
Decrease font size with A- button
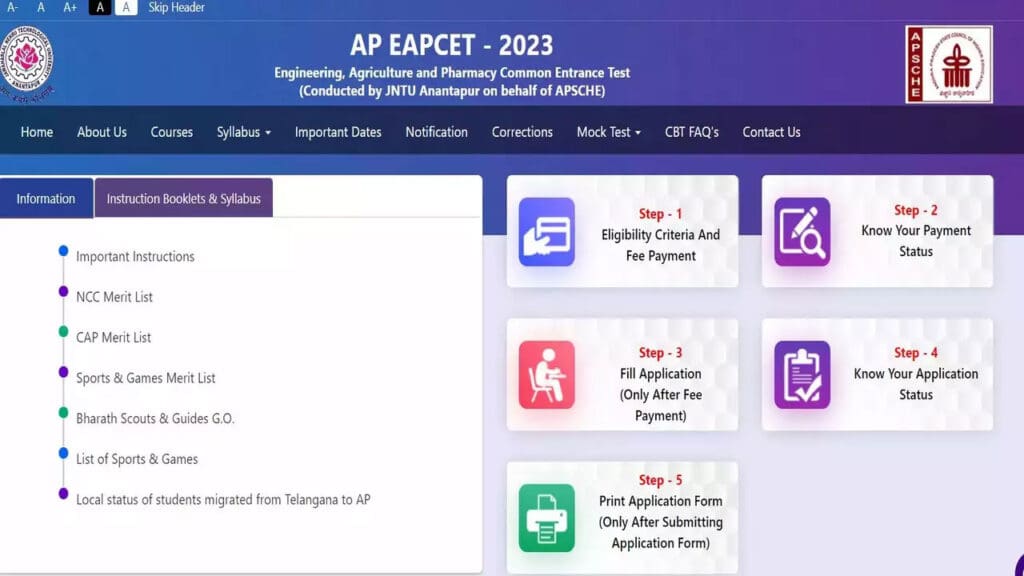(12, 7)
